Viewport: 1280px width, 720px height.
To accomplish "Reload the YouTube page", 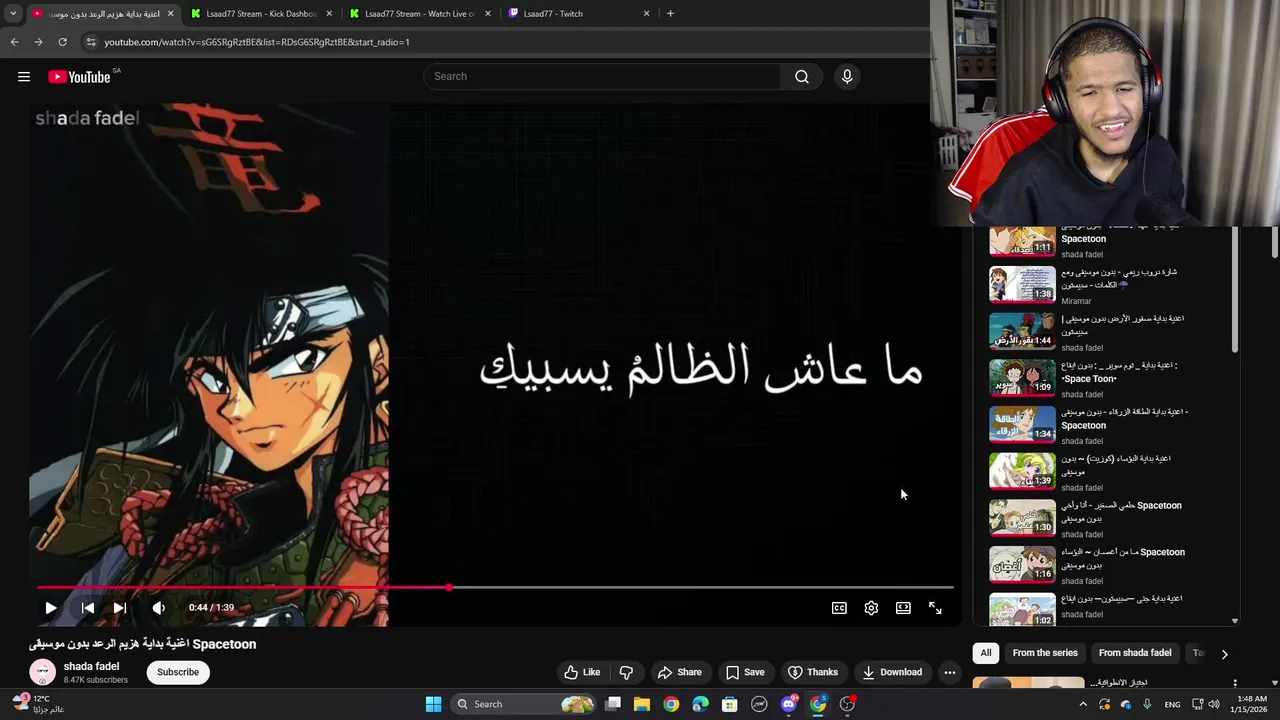I will coord(62,42).
